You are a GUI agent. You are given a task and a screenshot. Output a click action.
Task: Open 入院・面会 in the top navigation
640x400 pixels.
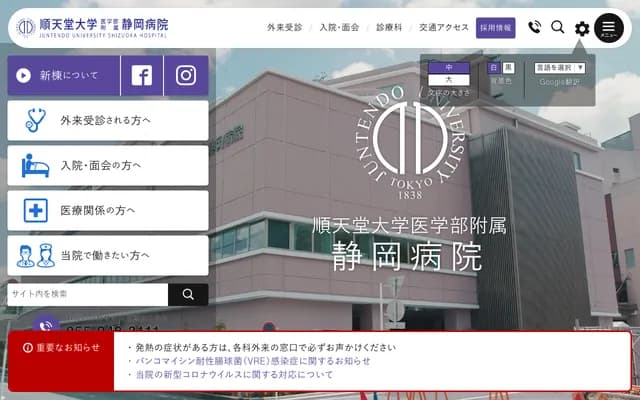tap(339, 27)
